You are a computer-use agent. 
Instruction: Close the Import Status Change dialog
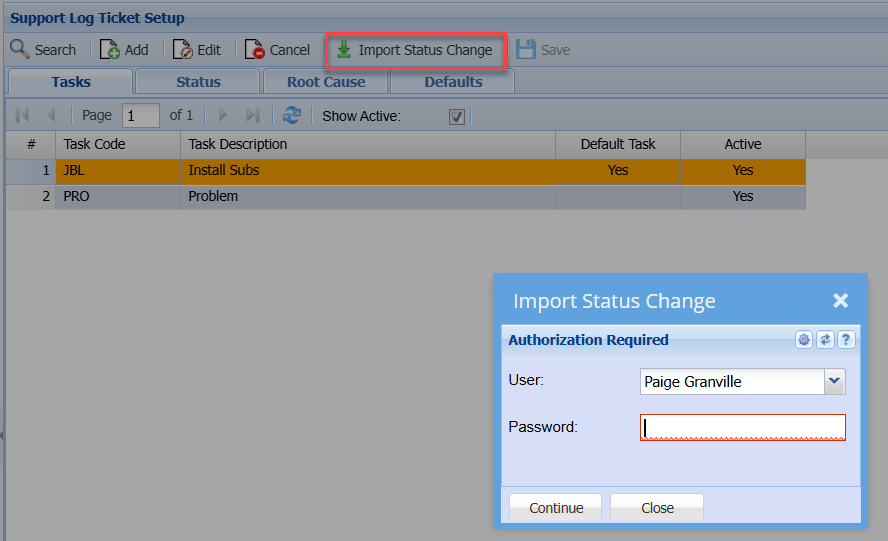(x=840, y=300)
